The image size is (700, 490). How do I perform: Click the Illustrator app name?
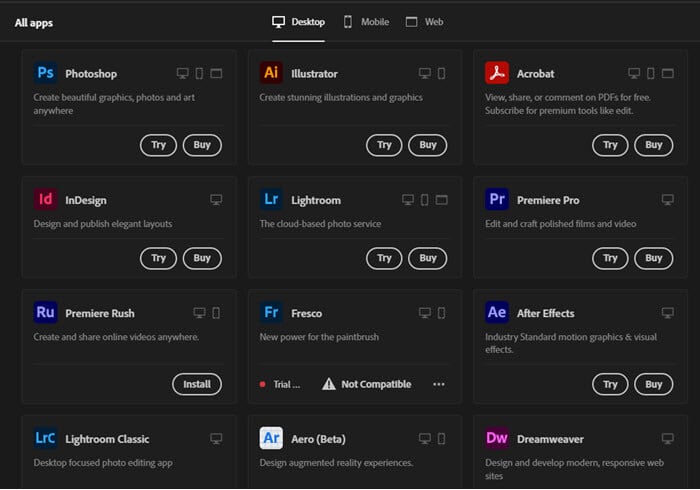point(314,74)
